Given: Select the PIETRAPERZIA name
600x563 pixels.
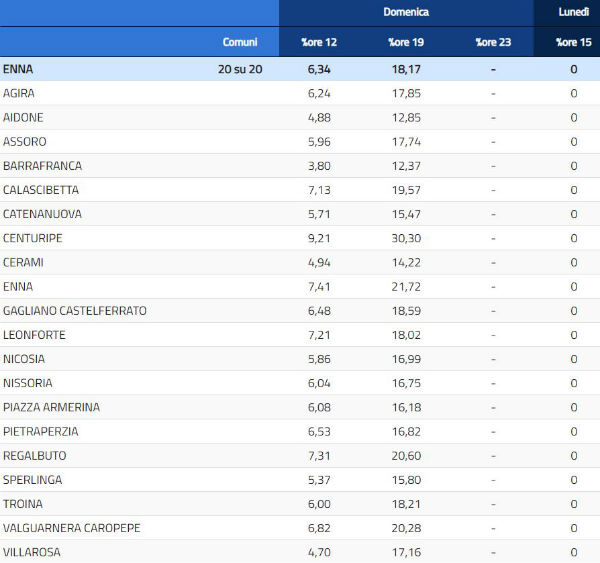Looking at the screenshot, I should [x=41, y=432].
